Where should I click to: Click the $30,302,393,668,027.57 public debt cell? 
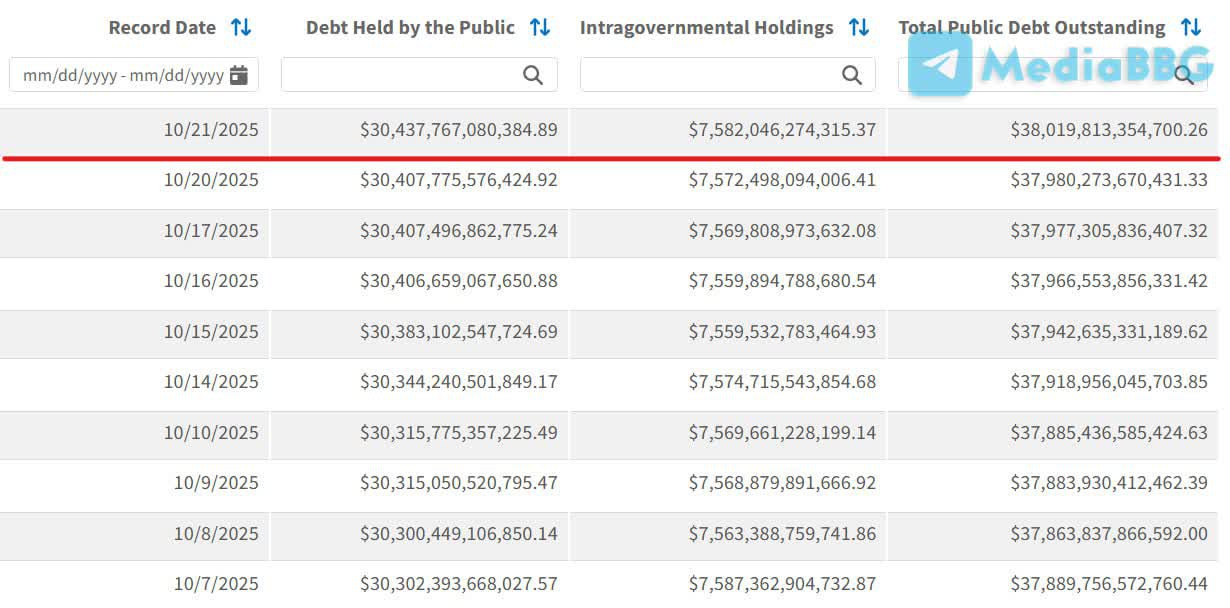[459, 584]
